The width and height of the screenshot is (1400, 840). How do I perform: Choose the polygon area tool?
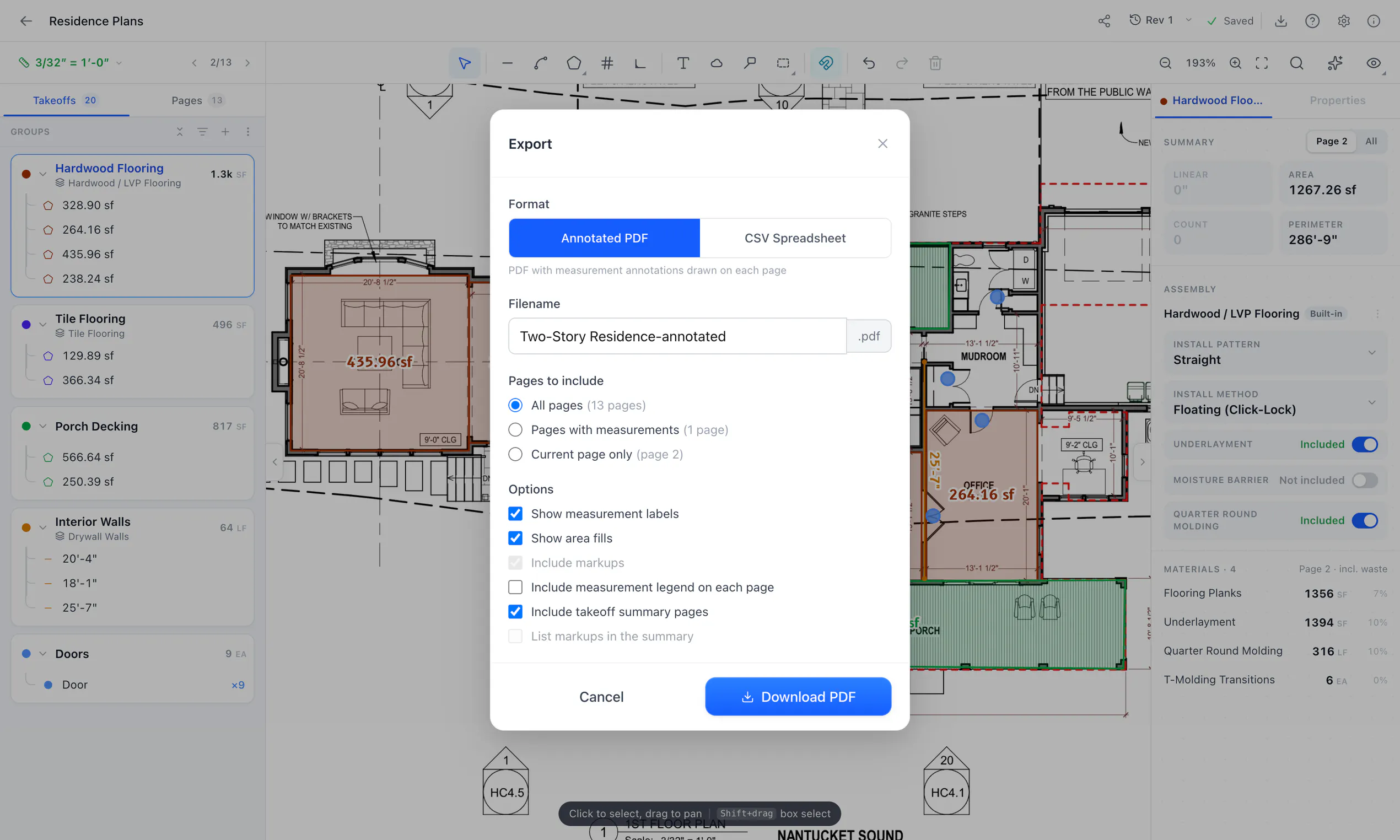click(x=574, y=63)
